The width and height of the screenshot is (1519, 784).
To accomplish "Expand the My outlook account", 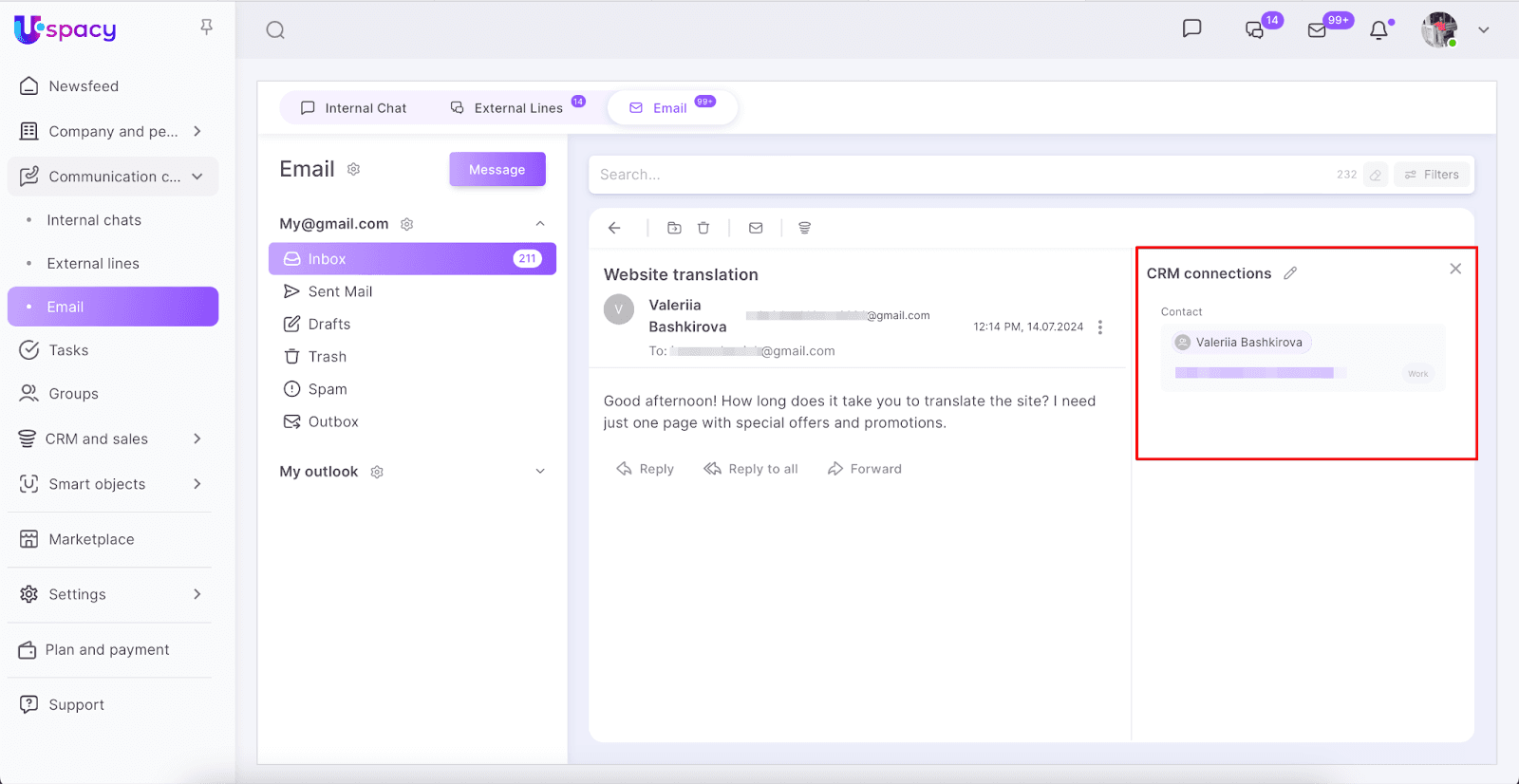I will click(540, 472).
